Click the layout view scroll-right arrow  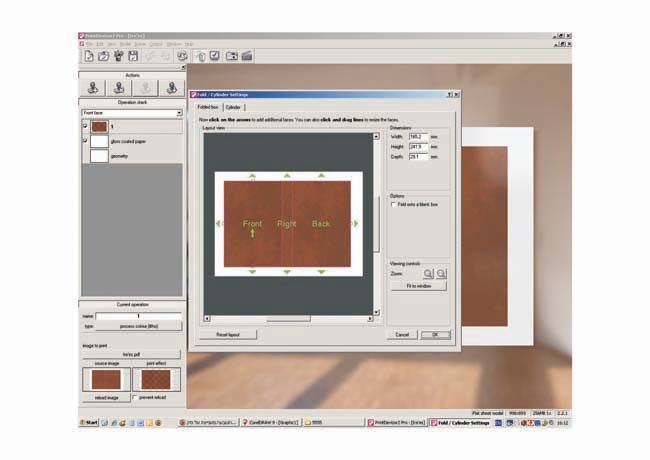point(370,319)
